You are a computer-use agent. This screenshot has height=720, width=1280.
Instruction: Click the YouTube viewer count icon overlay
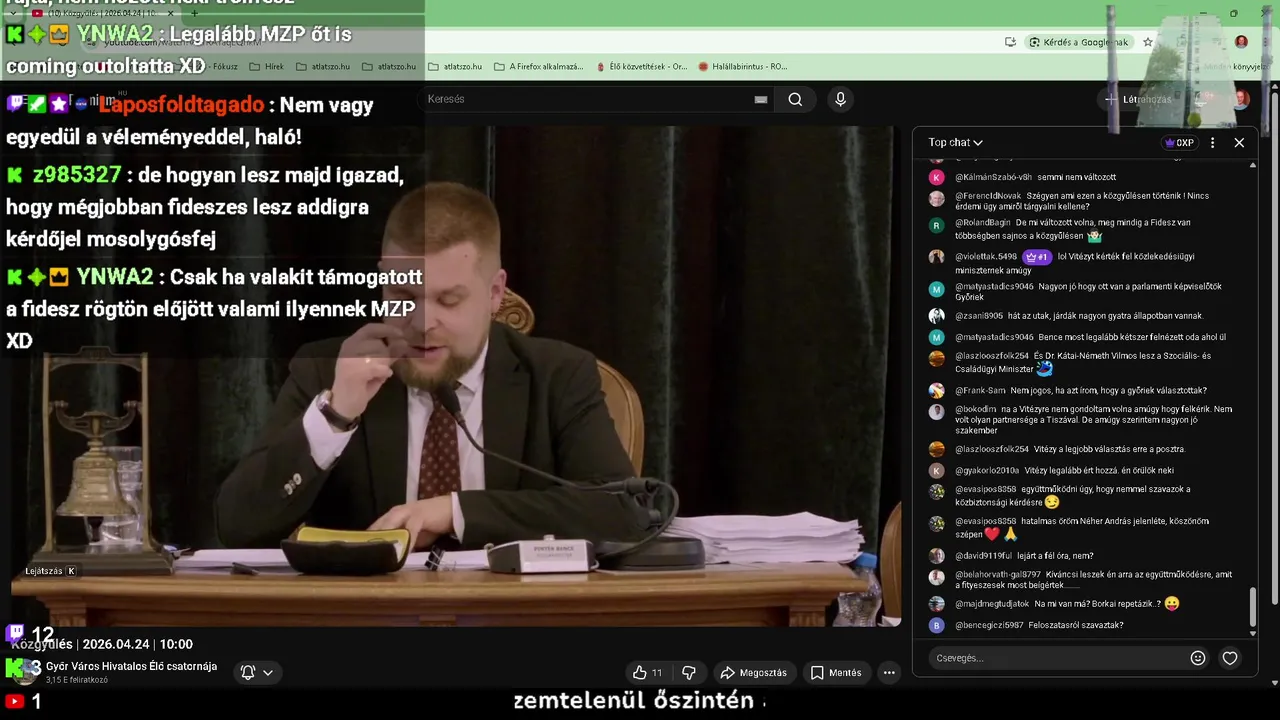tap(15, 702)
